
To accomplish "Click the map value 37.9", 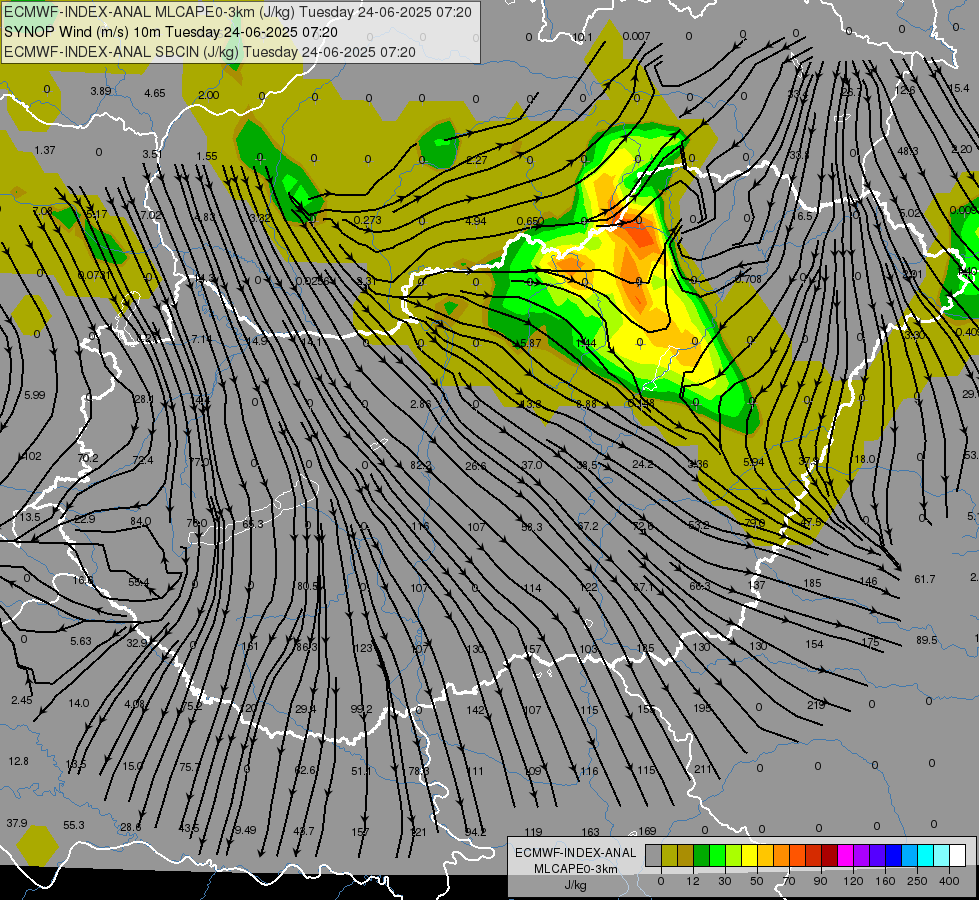I will [17, 823].
